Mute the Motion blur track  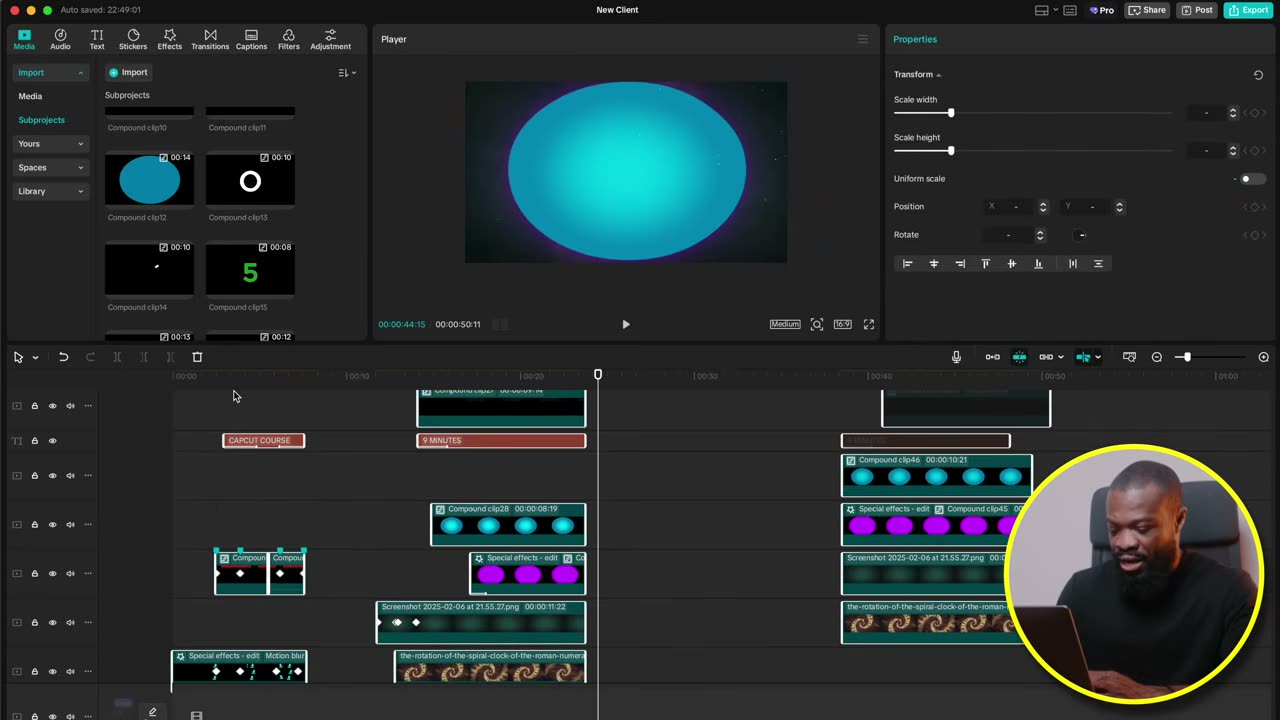[x=70, y=672]
